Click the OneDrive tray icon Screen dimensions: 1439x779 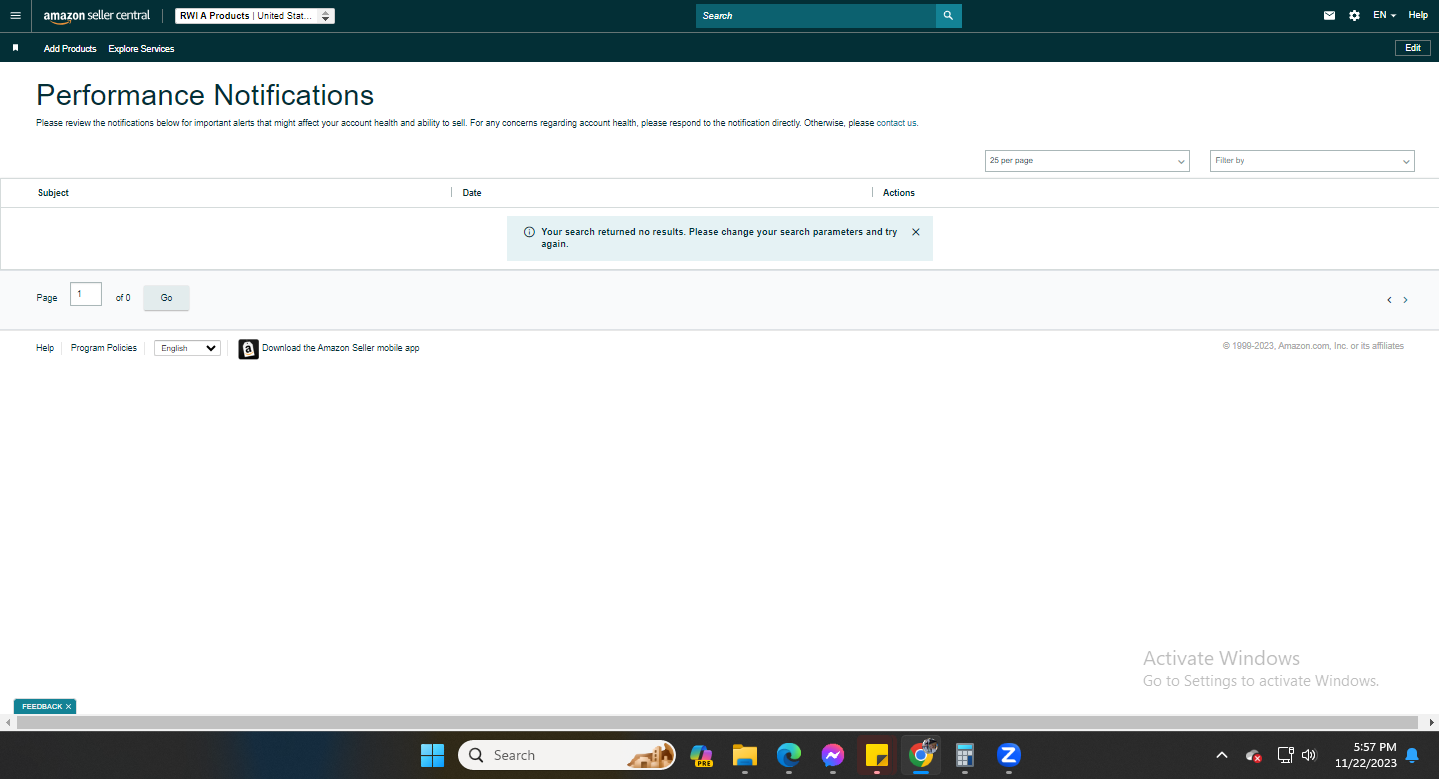pyautogui.click(x=1253, y=756)
